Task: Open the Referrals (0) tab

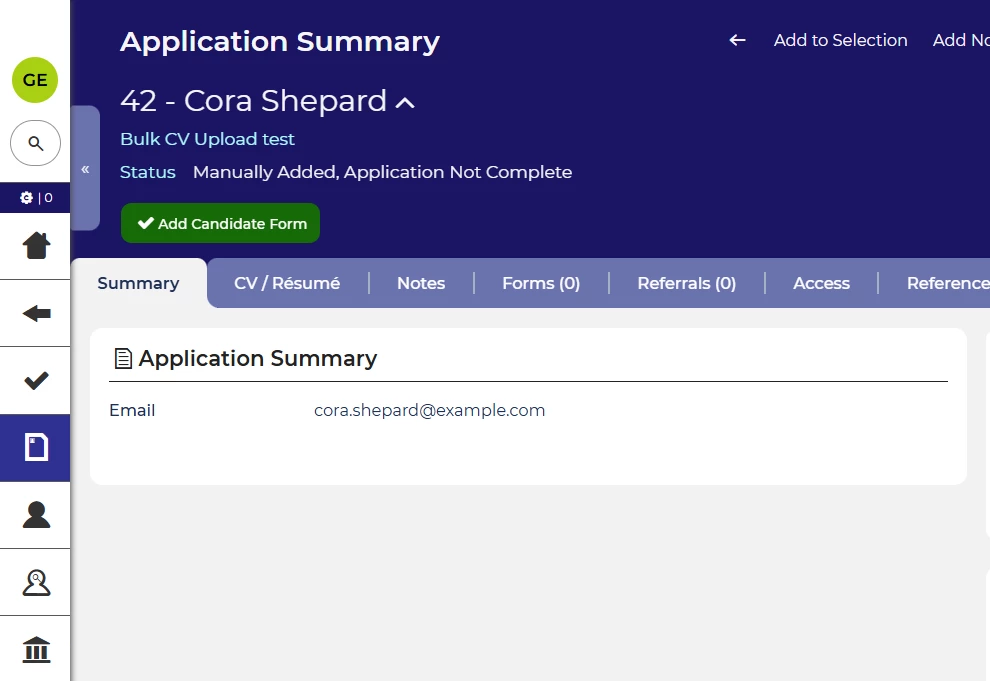Action: point(687,283)
